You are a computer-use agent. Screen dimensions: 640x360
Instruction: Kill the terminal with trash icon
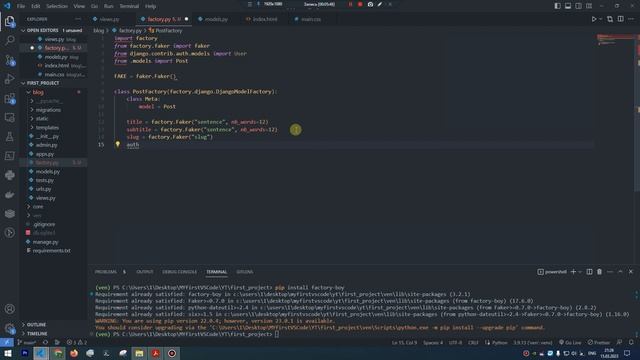pos(599,272)
